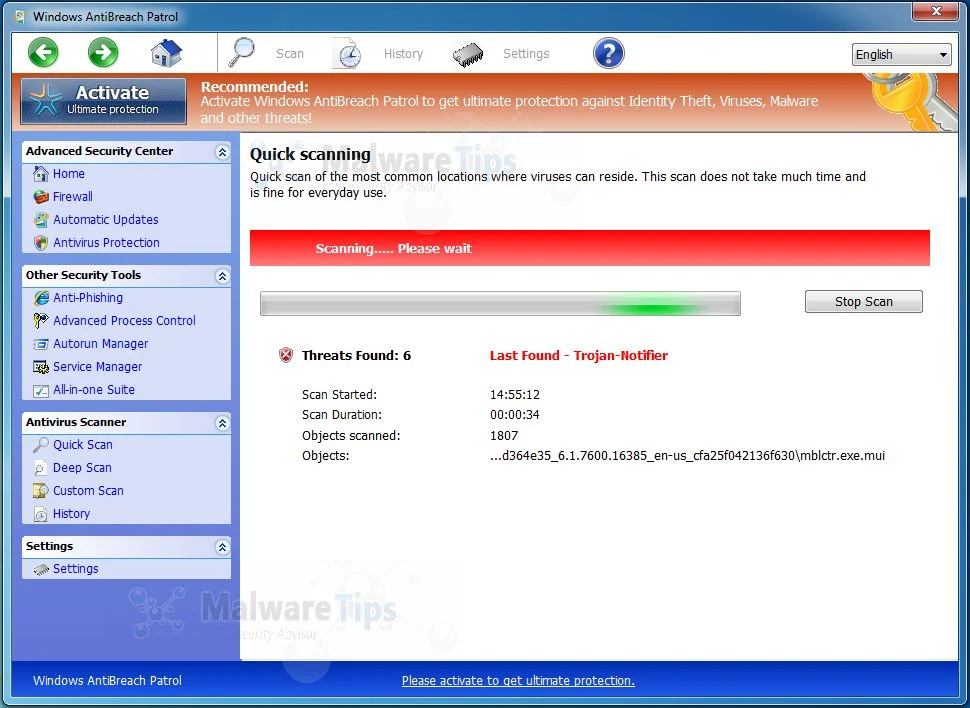This screenshot has height=708, width=970.
Task: Open the History toolbar tab
Action: click(403, 54)
